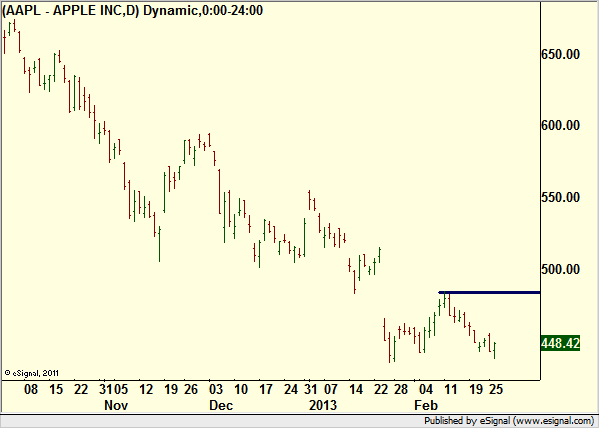Select the dark blue horizontal resistance line
The width and height of the screenshot is (599, 428).
click(489, 293)
